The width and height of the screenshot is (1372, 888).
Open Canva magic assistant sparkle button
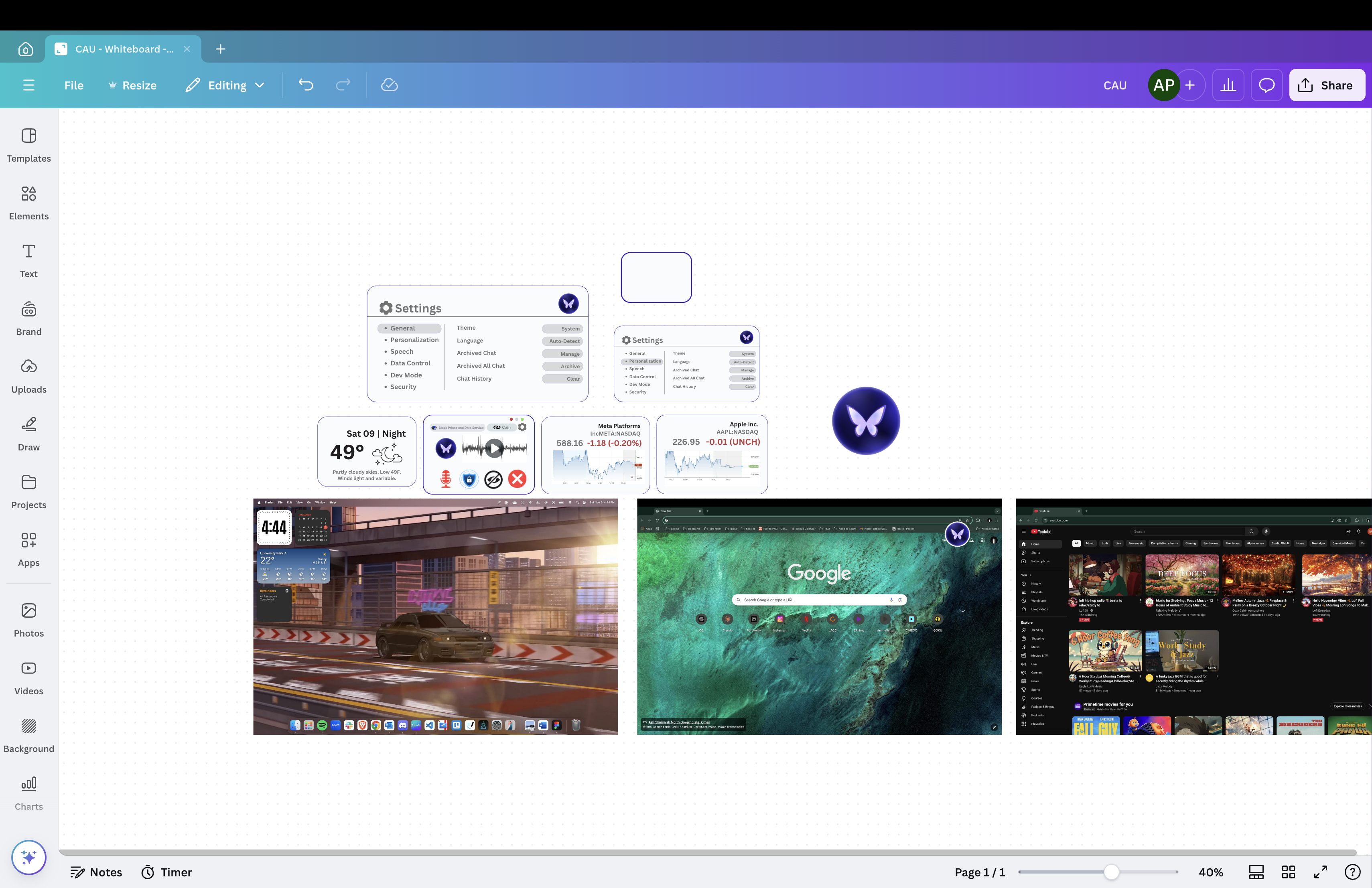[x=28, y=857]
